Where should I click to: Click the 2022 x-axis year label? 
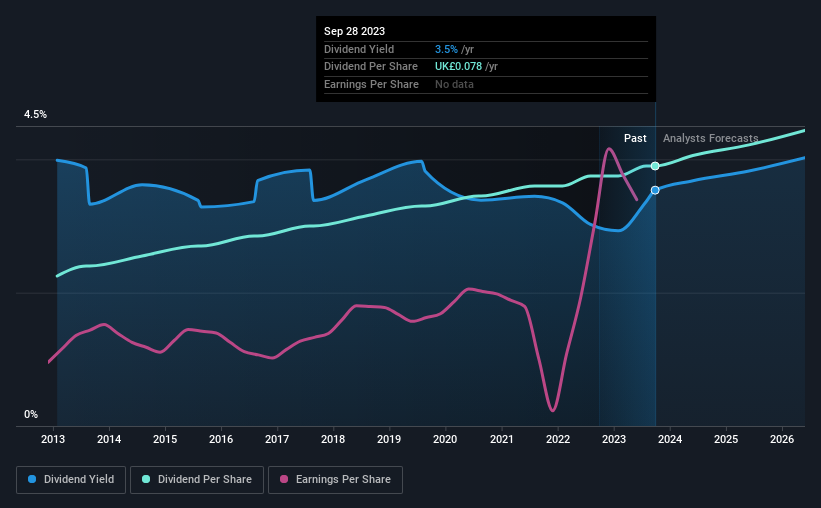[558, 439]
